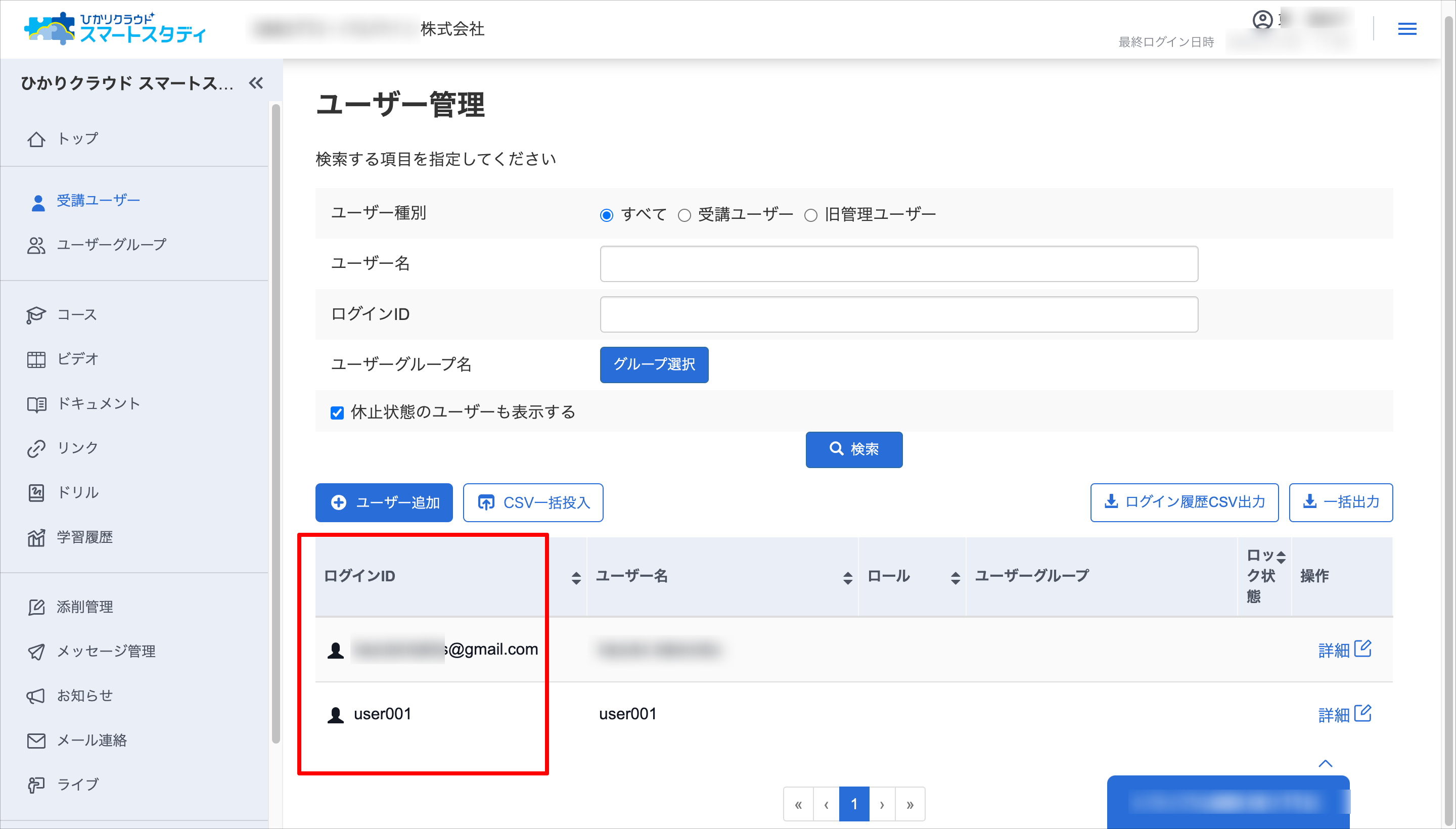Viewport: 1456px width, 829px height.
Task: Sort by ユーザー名 column arrows
Action: pos(847,578)
